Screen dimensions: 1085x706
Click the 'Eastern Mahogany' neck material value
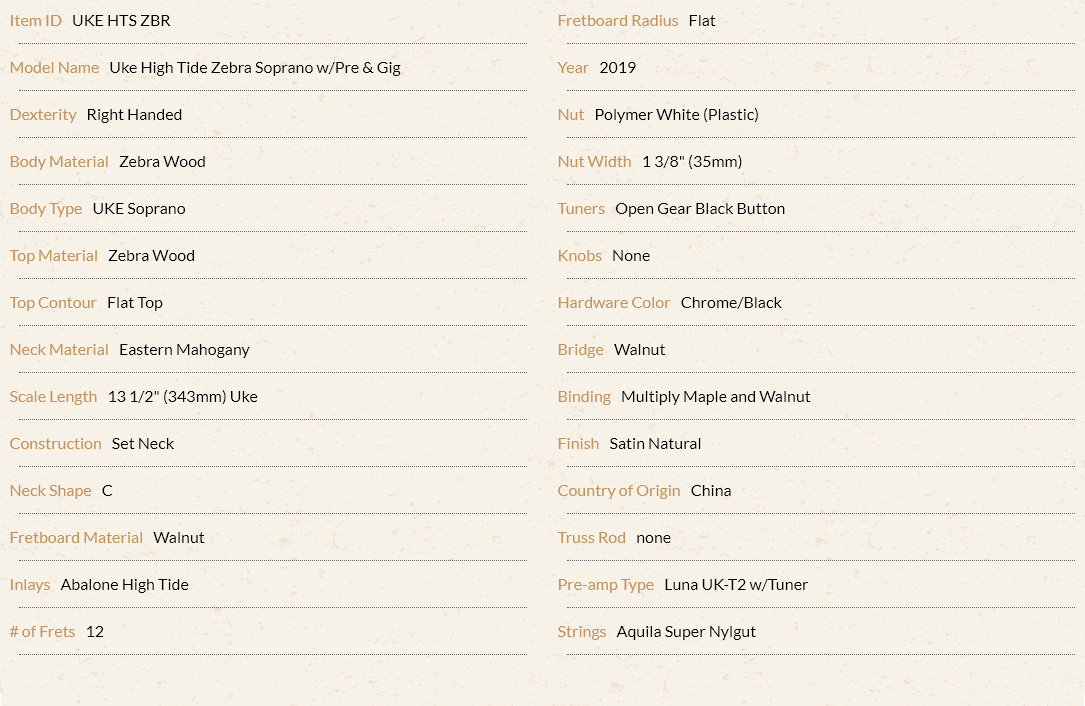(184, 350)
